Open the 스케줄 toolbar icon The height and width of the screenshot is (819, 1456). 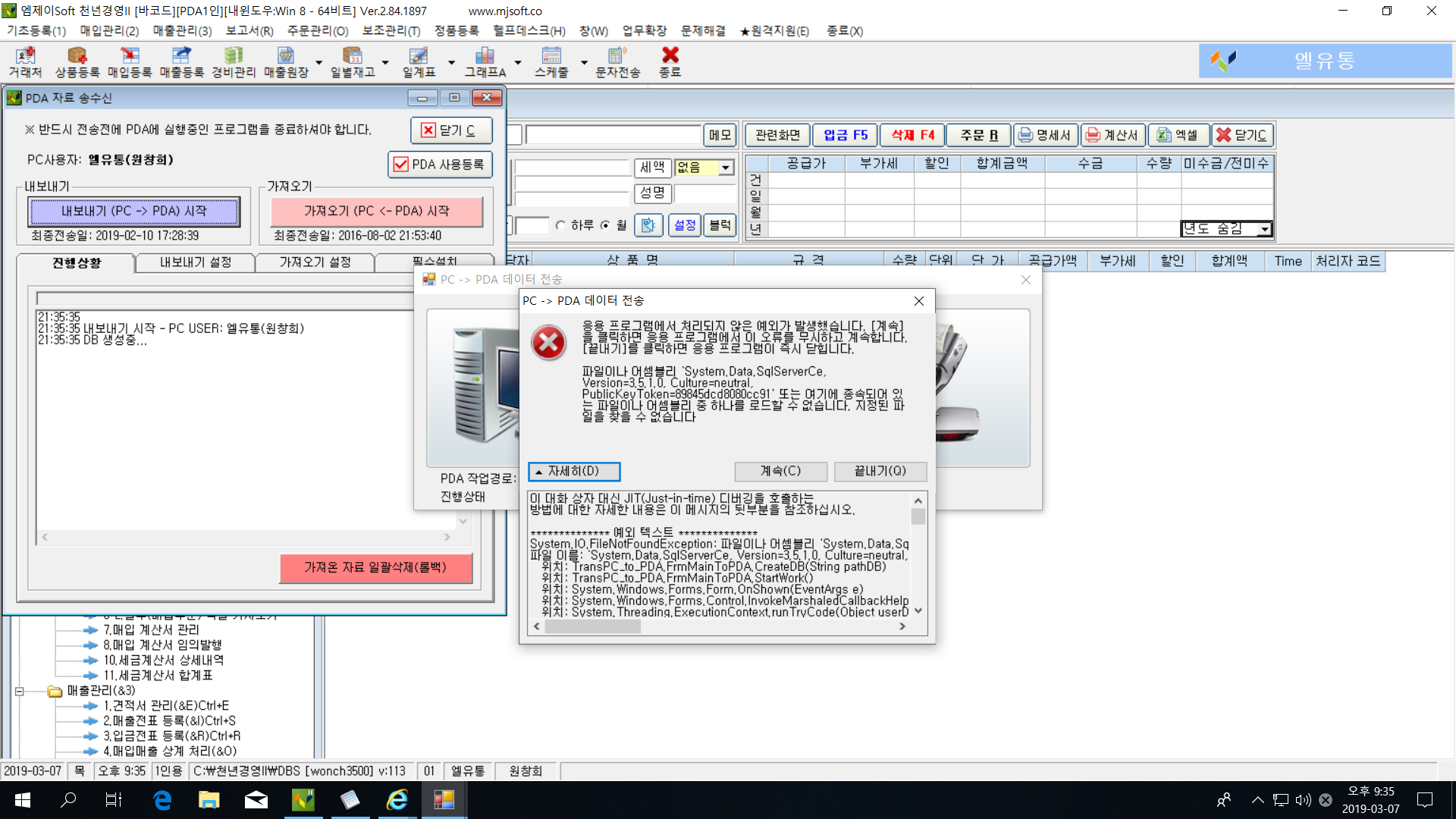click(x=551, y=62)
